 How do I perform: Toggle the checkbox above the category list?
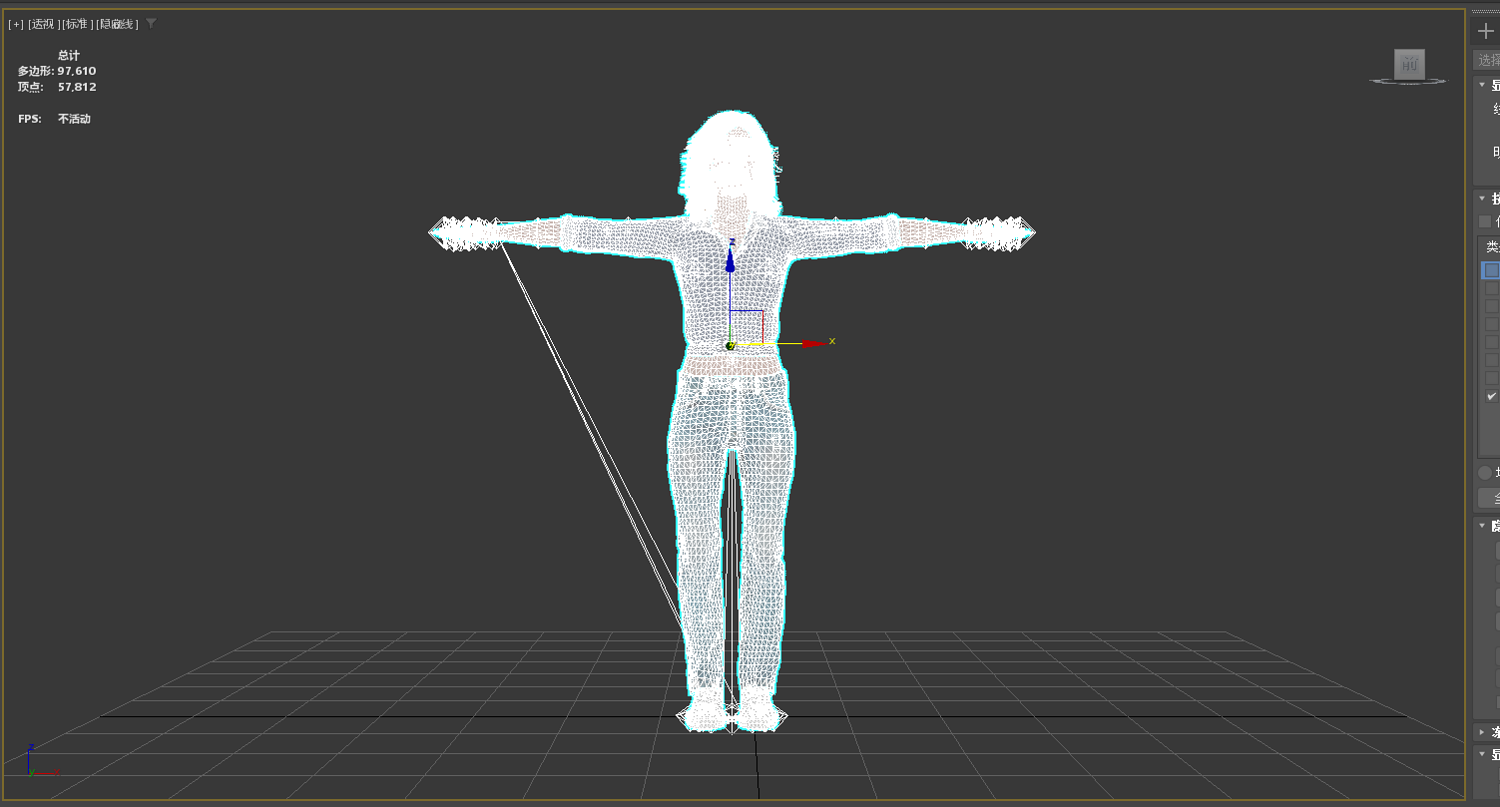tap(1485, 222)
